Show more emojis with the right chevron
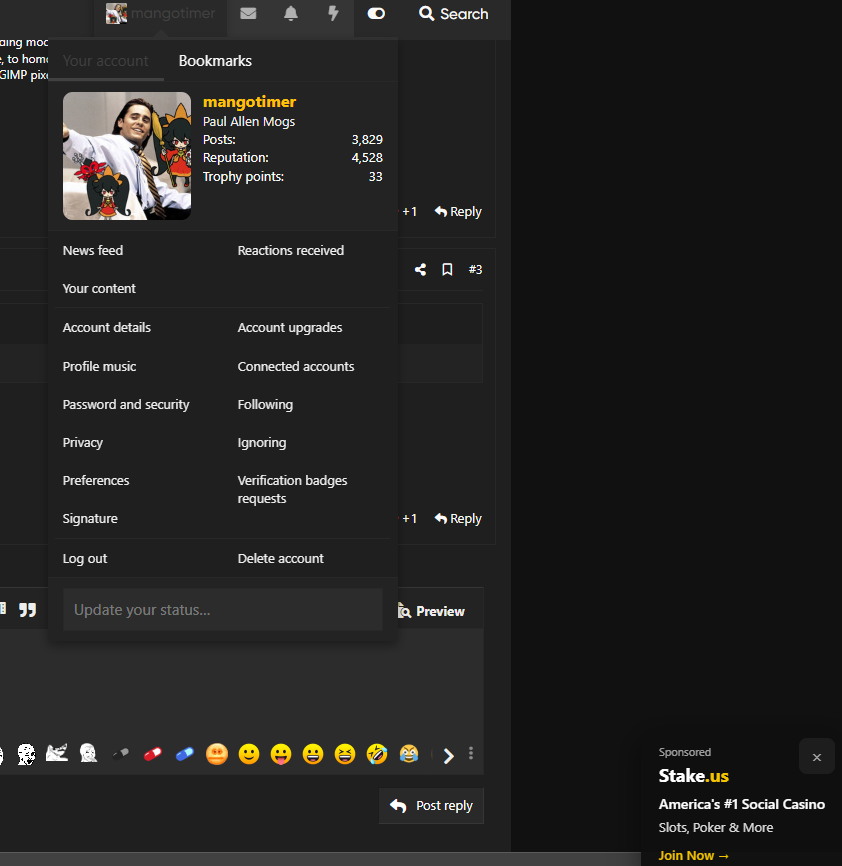This screenshot has width=842, height=866. [x=448, y=756]
